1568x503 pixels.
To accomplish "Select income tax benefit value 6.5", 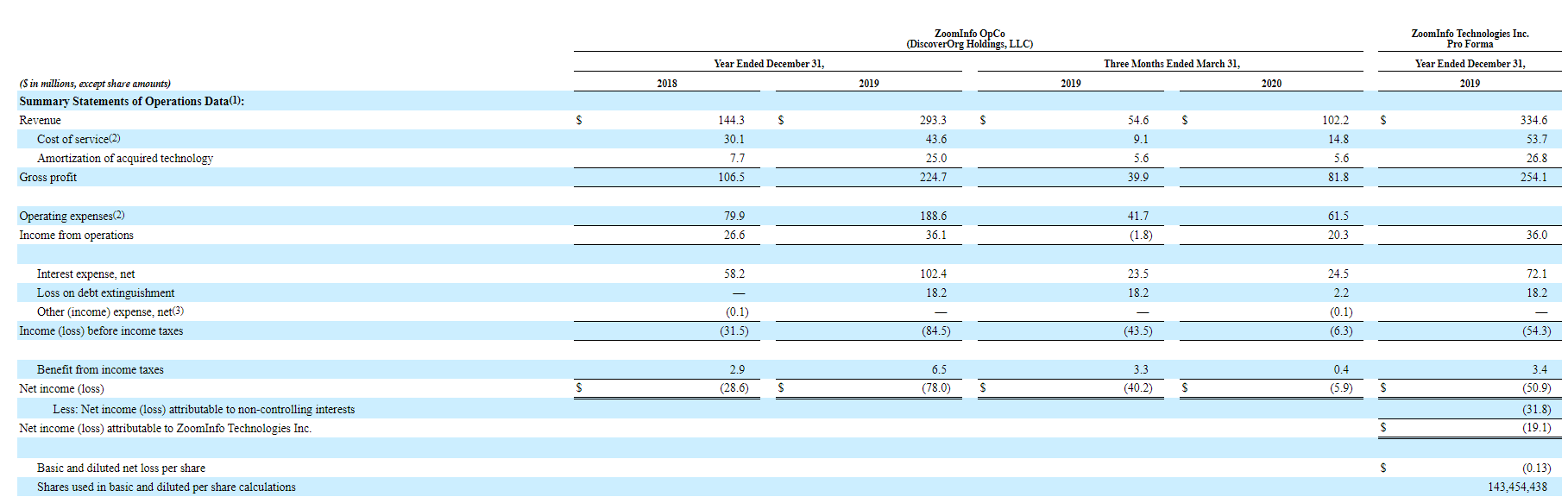I will (939, 369).
